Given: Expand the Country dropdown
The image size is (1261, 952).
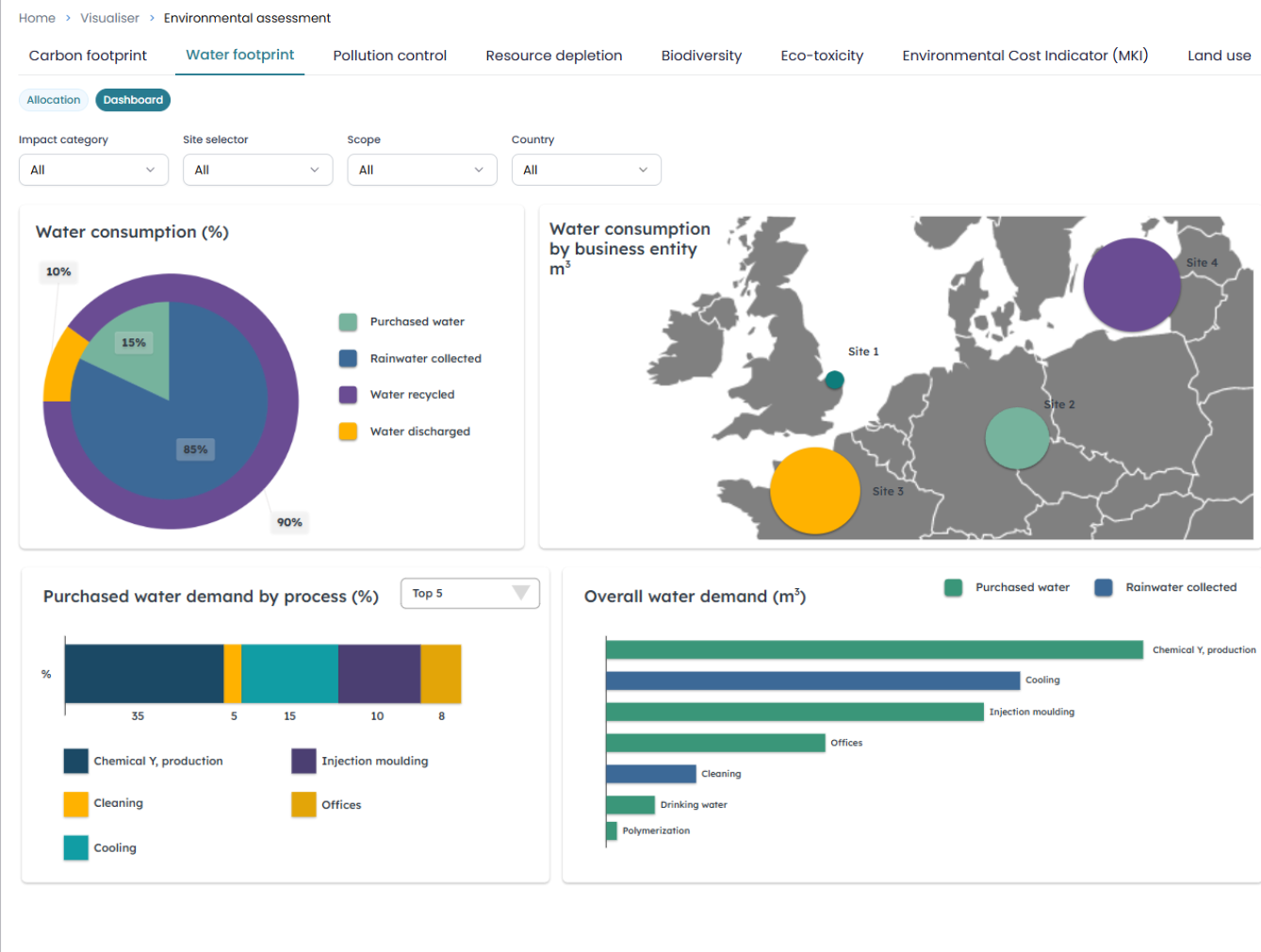Looking at the screenshot, I should click(585, 170).
